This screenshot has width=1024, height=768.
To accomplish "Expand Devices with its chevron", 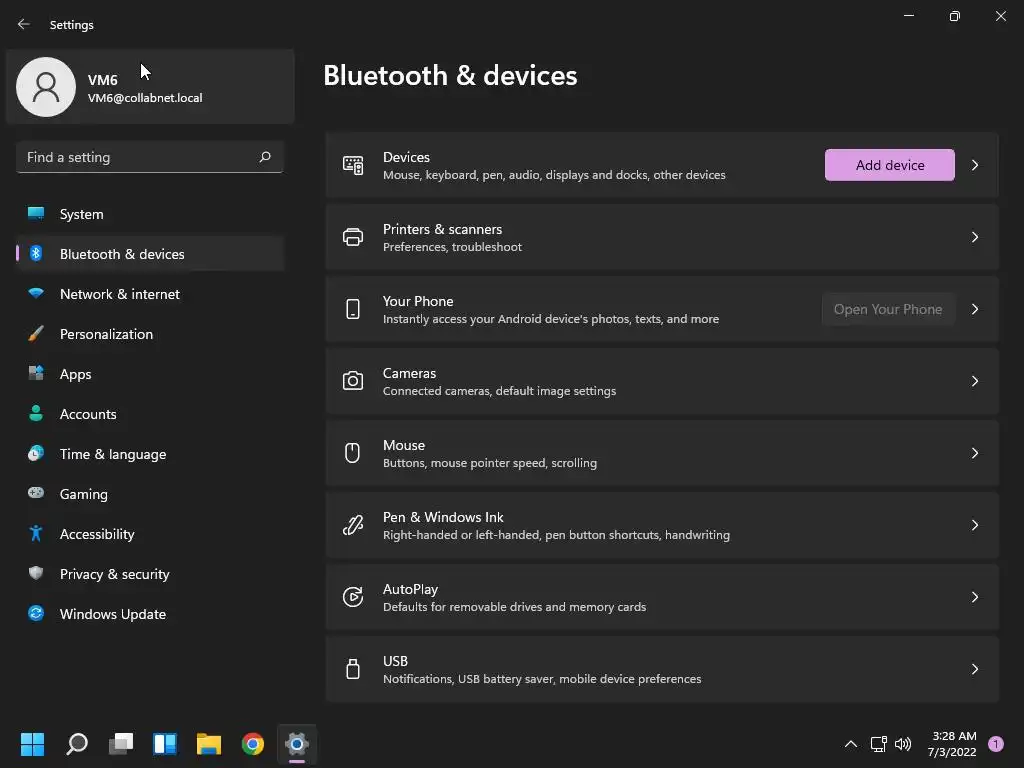I will (x=974, y=165).
